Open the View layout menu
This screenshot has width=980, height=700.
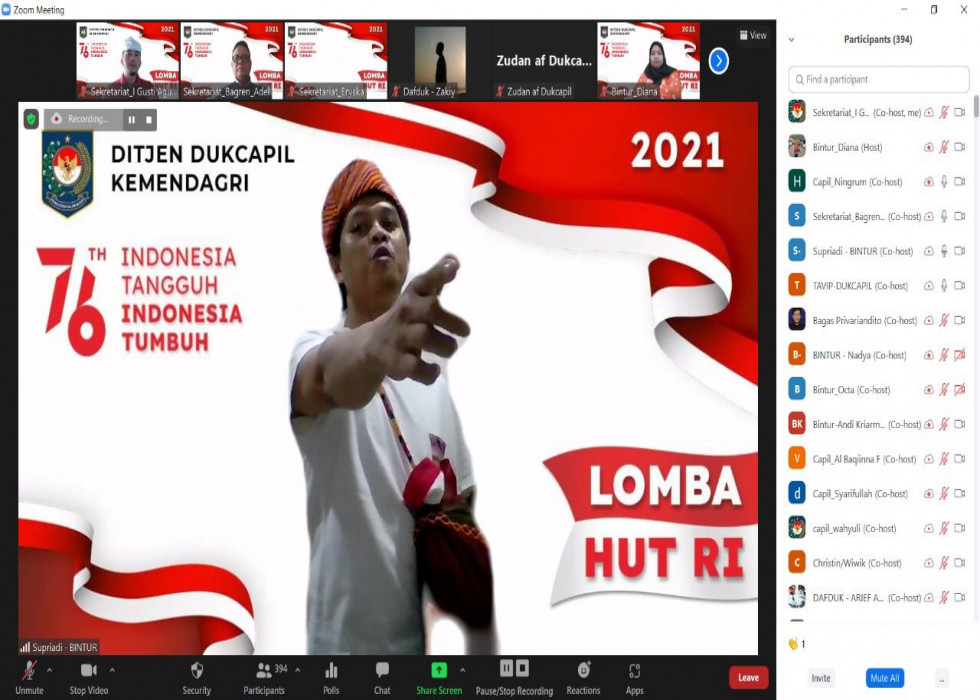tap(753, 36)
